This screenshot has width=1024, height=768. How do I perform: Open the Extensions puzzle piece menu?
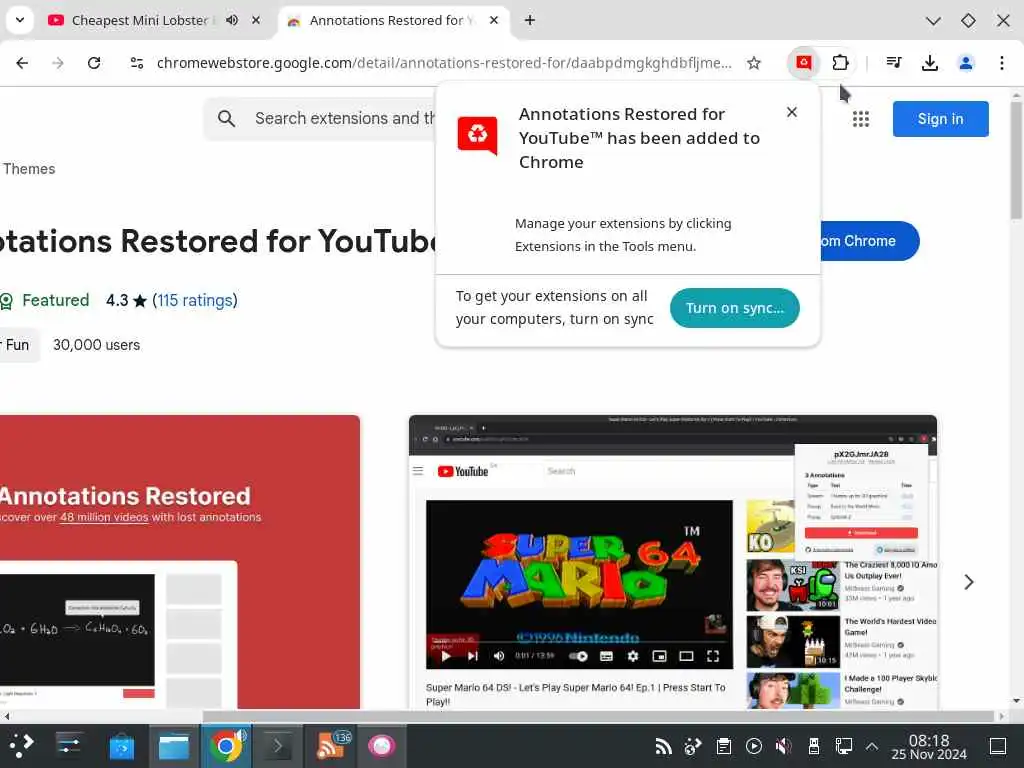pos(840,63)
